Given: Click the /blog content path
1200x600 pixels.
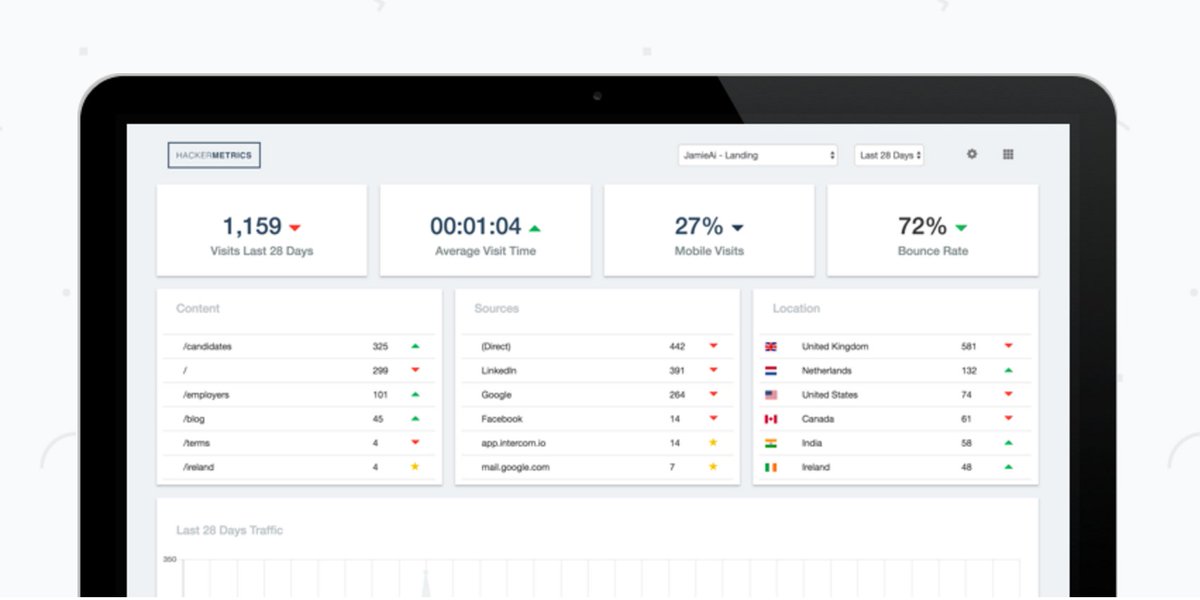Looking at the screenshot, I should (x=194, y=419).
